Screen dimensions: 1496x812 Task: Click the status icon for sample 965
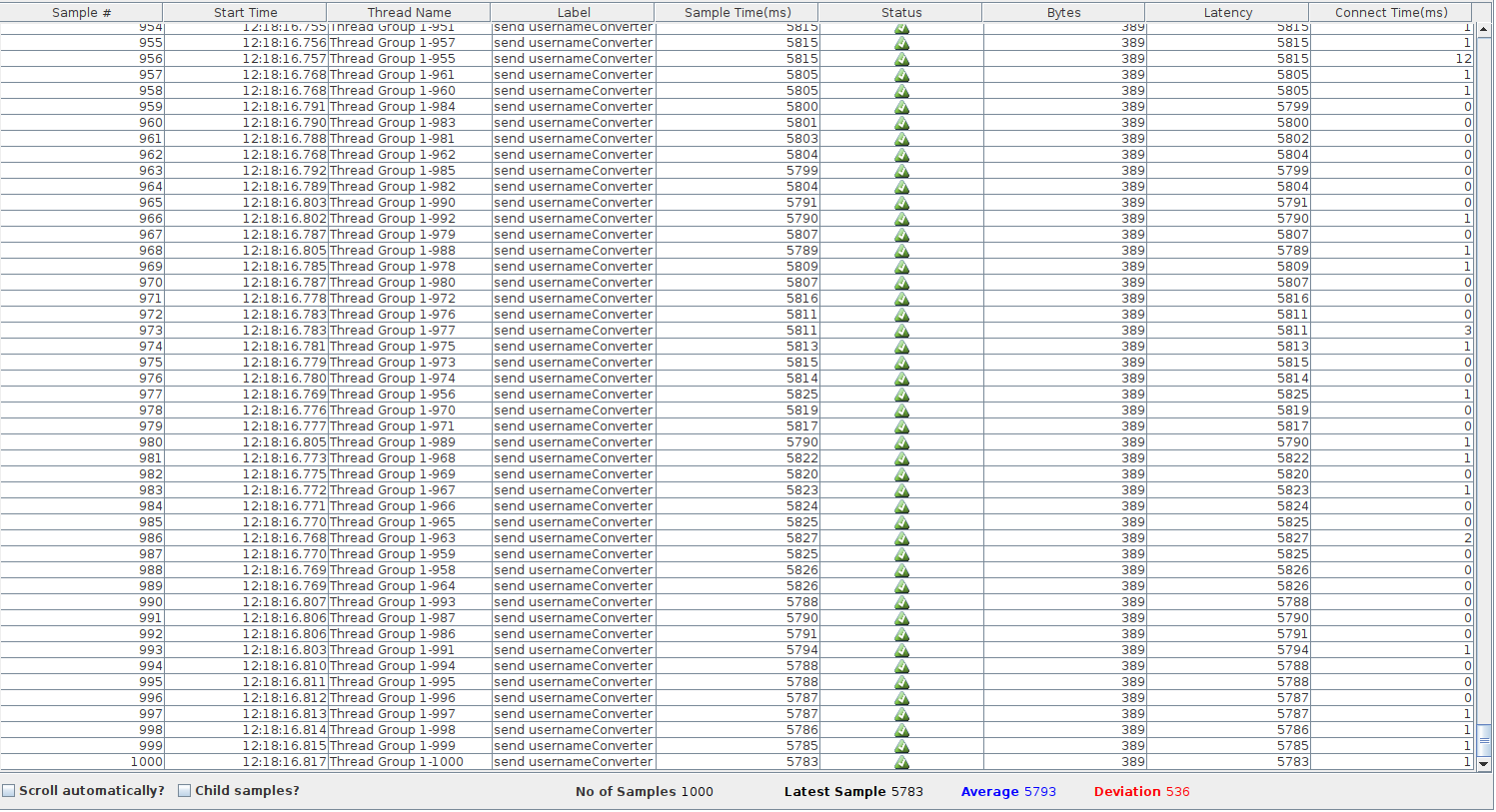(x=901, y=203)
